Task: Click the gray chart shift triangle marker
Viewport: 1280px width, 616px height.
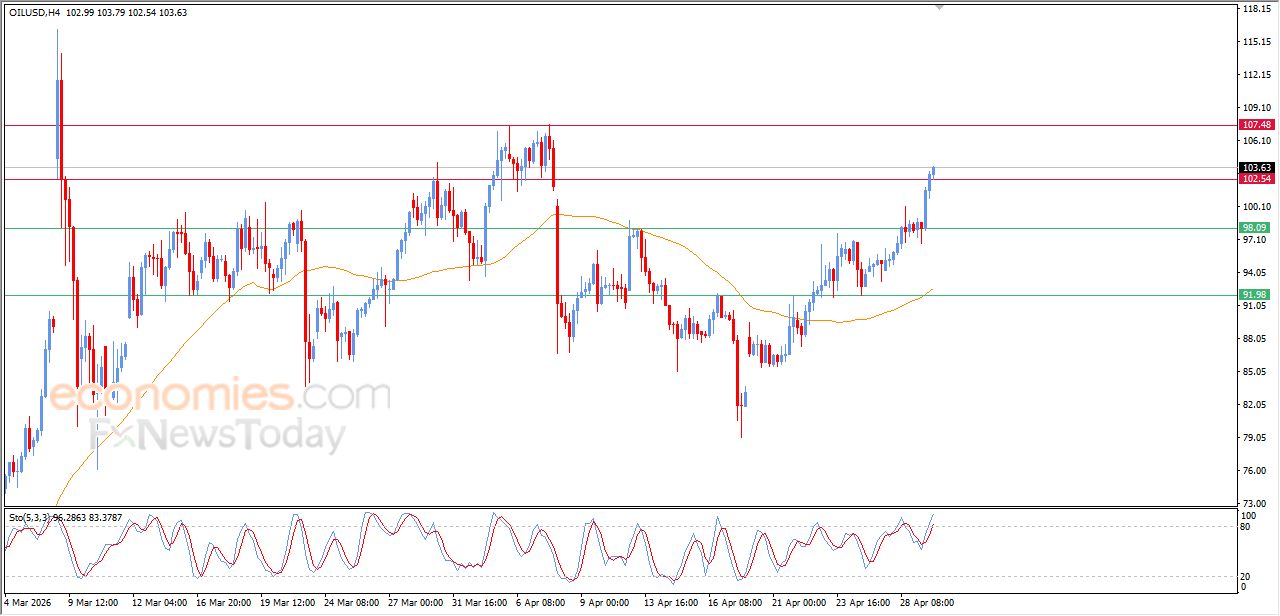Action: [939, 7]
